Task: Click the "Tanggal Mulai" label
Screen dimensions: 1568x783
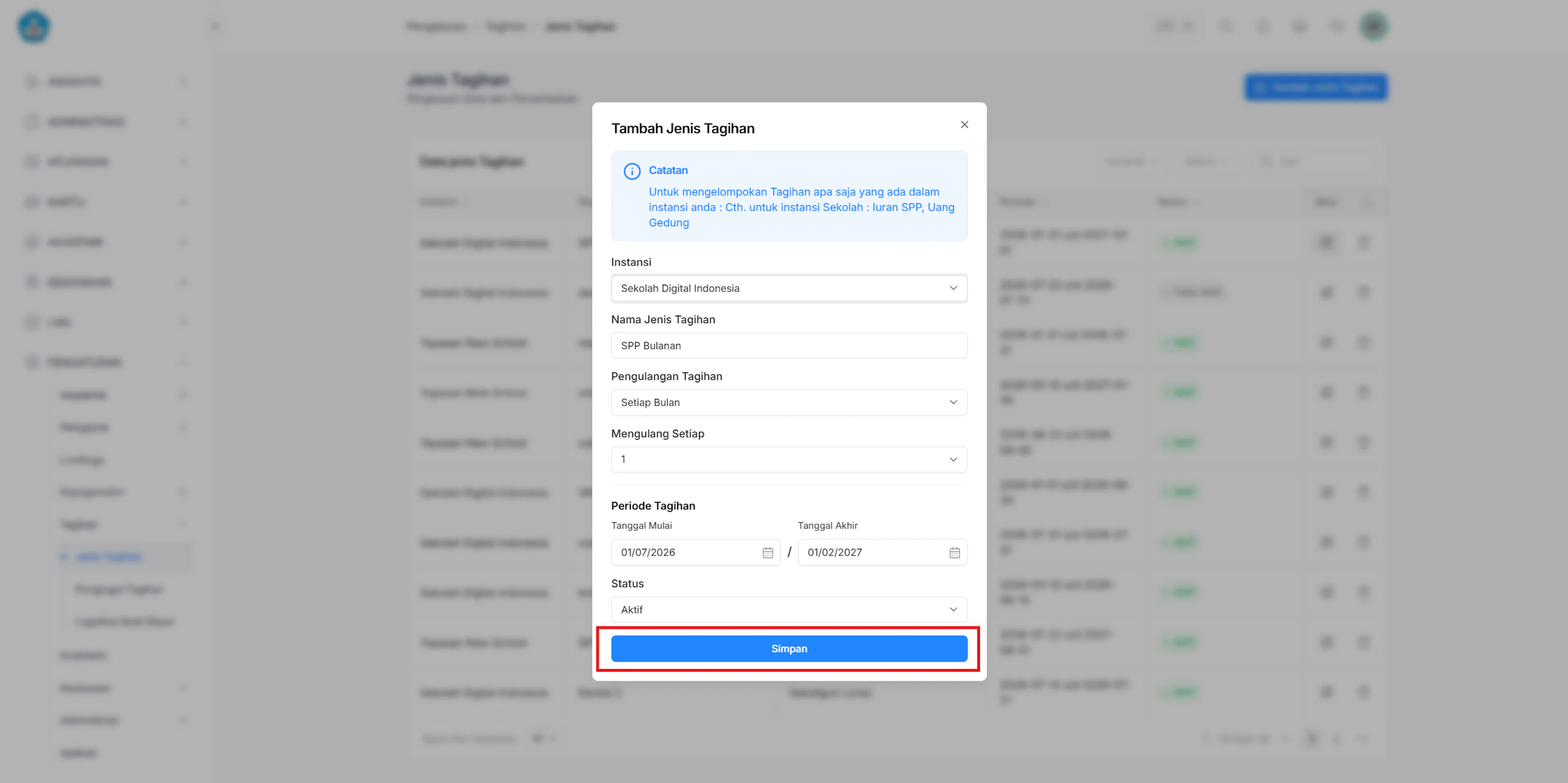Action: pos(641,525)
